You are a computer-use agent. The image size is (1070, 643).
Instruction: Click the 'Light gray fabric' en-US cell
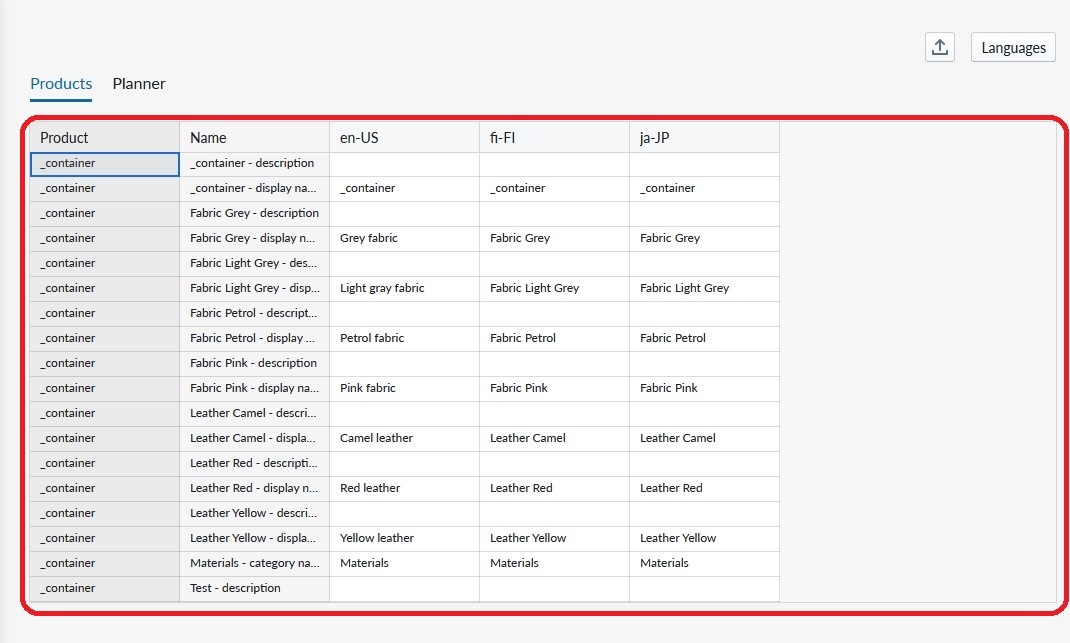point(405,289)
